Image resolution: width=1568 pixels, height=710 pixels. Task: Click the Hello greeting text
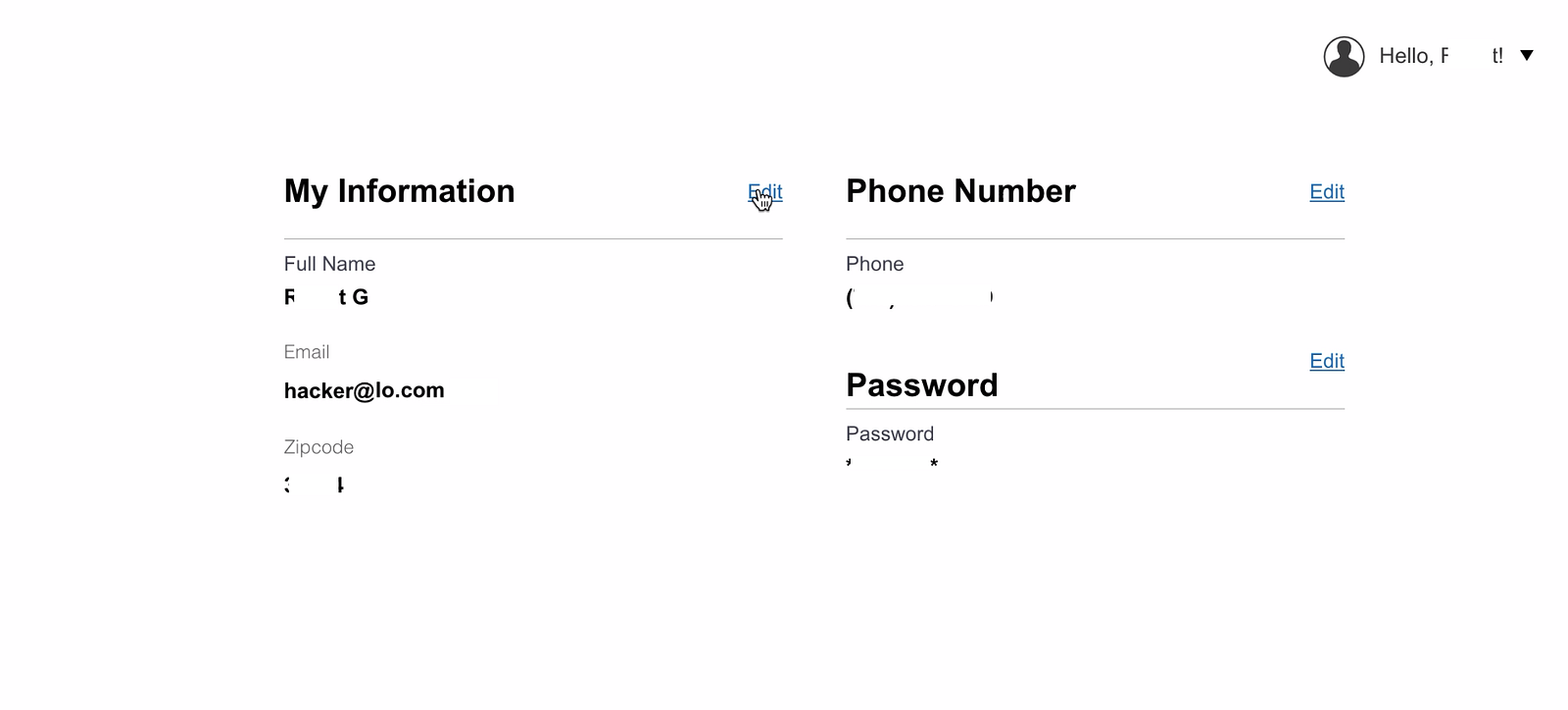(x=1441, y=56)
